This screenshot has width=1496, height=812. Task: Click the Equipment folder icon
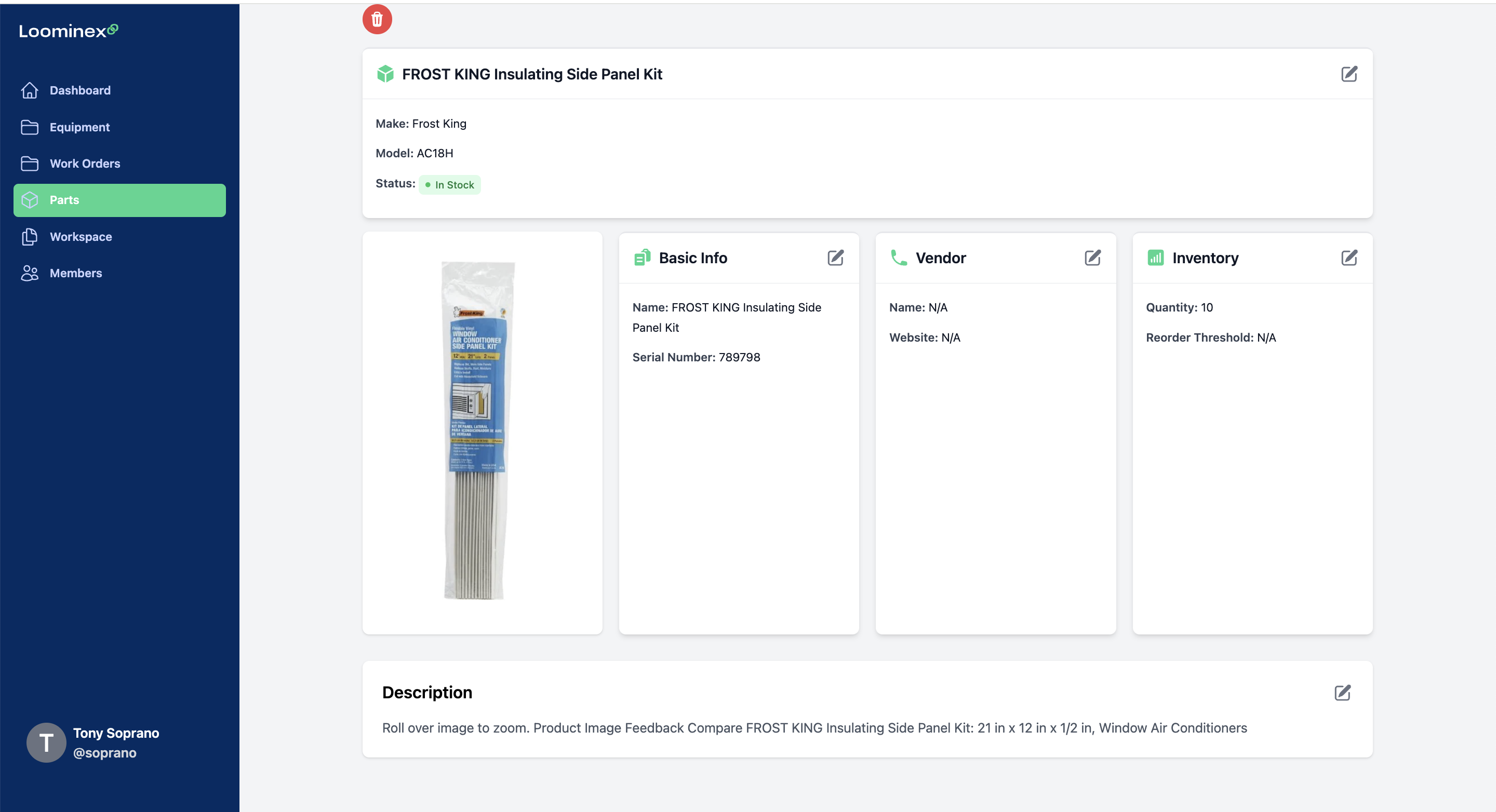[30, 127]
